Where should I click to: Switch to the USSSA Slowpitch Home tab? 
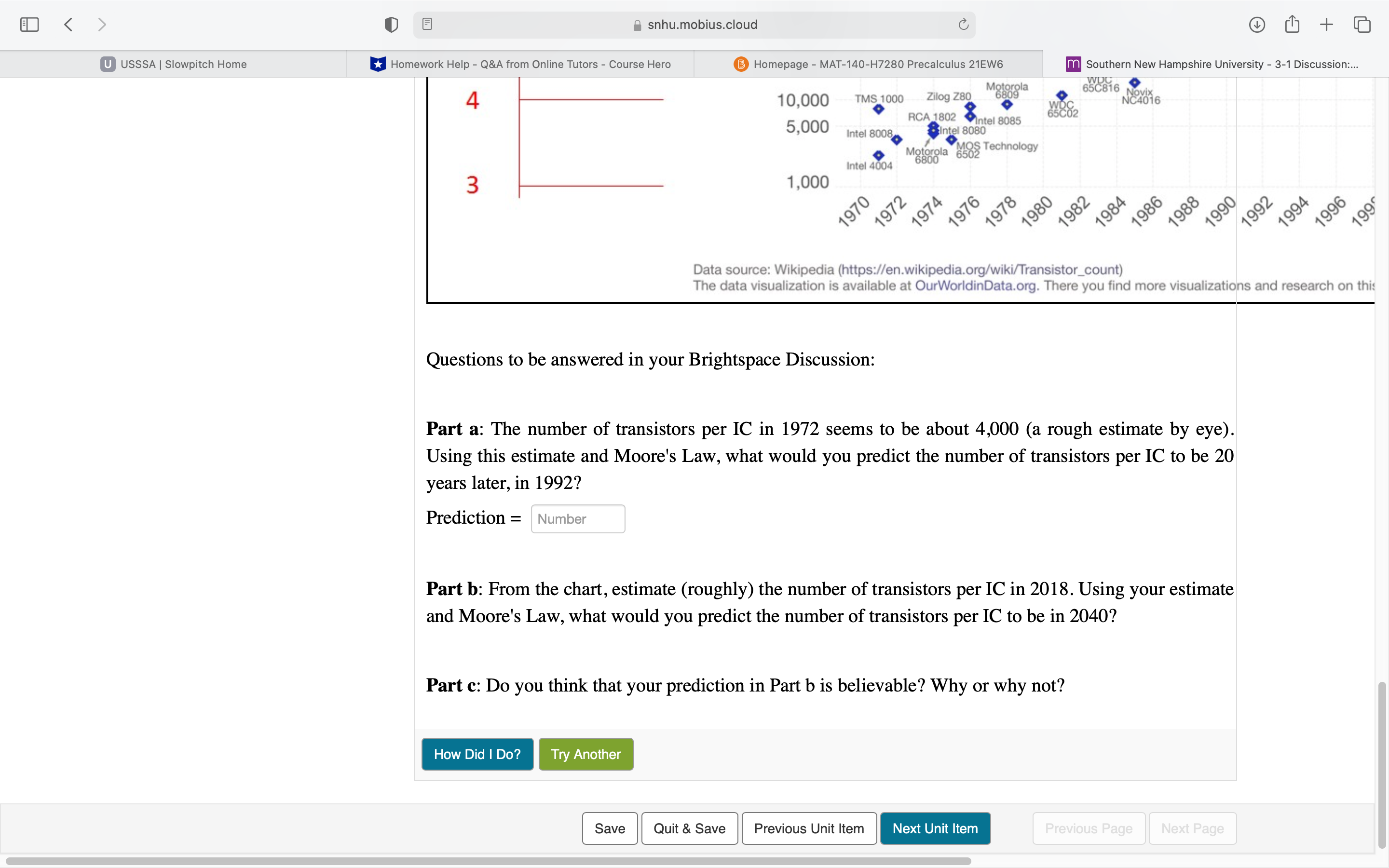pos(174,64)
